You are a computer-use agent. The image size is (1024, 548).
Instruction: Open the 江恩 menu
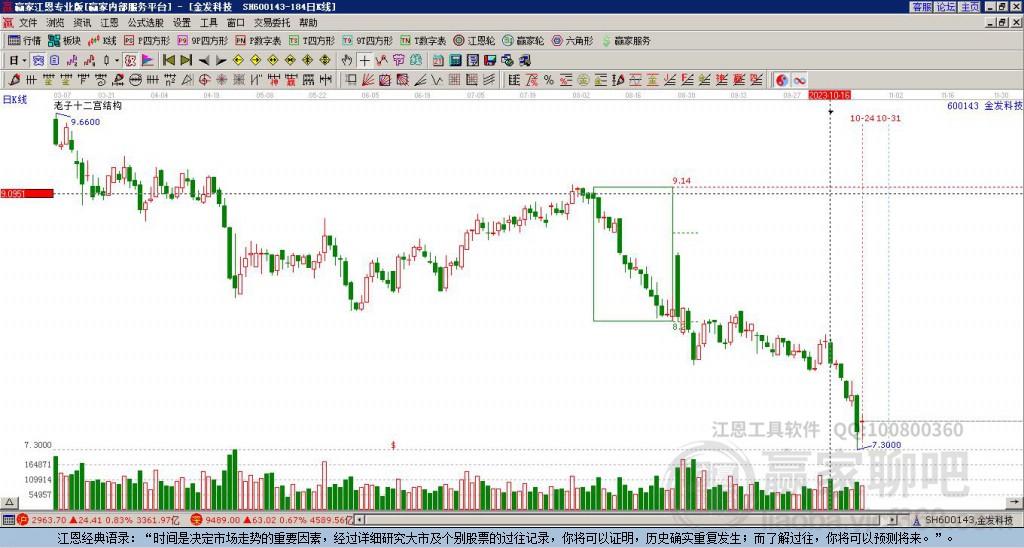click(x=109, y=23)
